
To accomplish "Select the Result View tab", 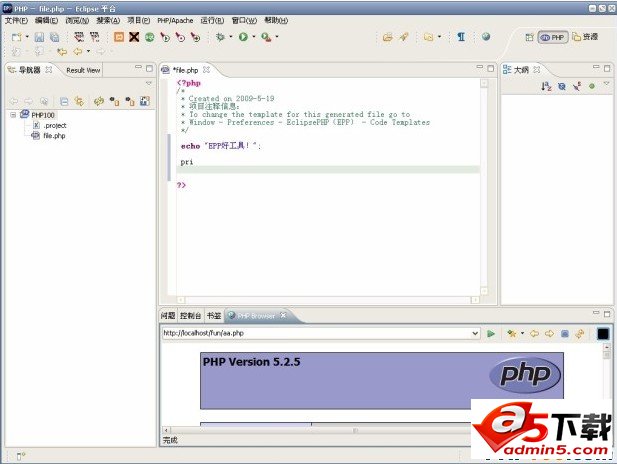I will tap(83, 70).
